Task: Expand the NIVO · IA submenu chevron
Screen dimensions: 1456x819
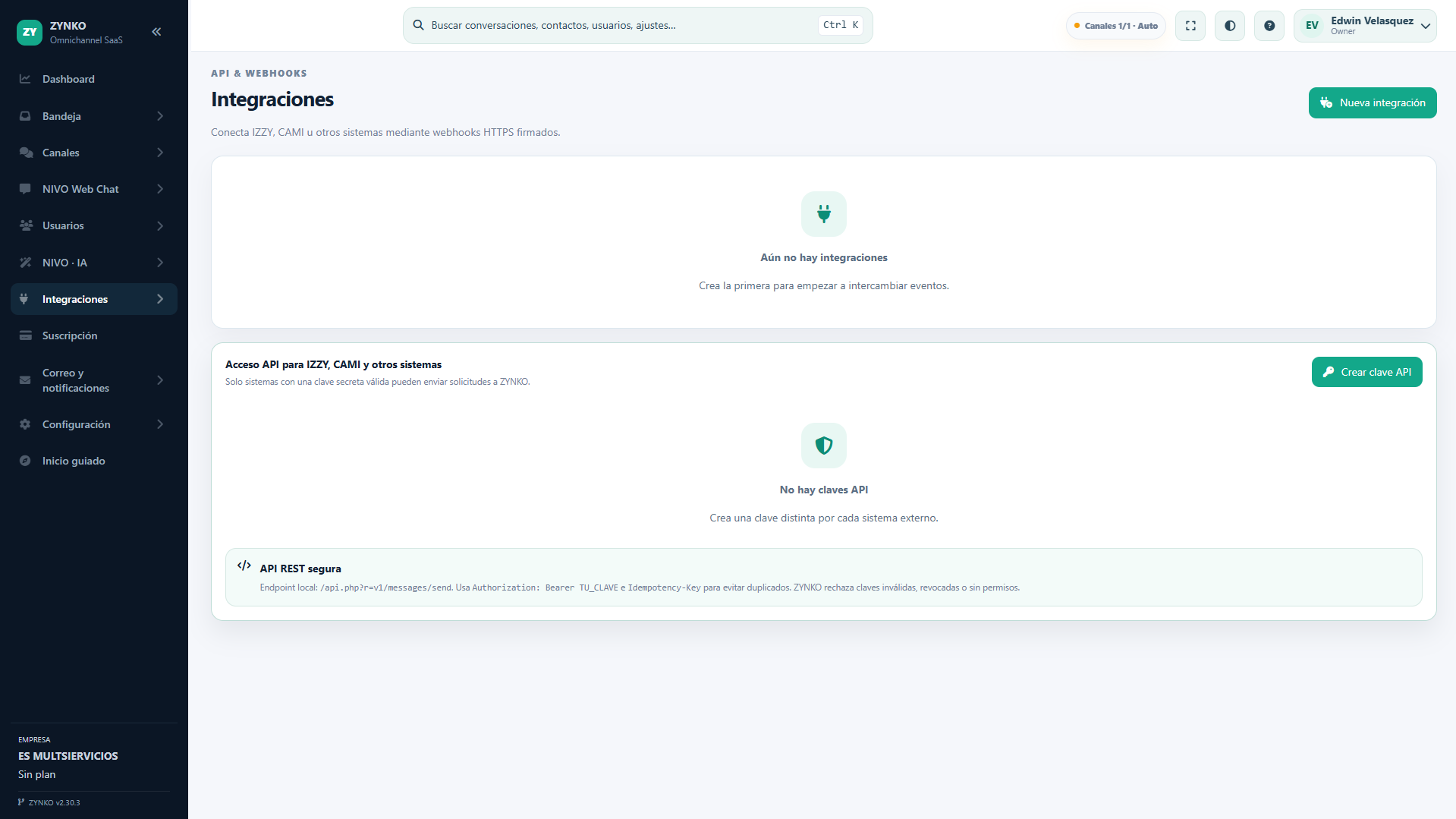Action: click(x=160, y=263)
